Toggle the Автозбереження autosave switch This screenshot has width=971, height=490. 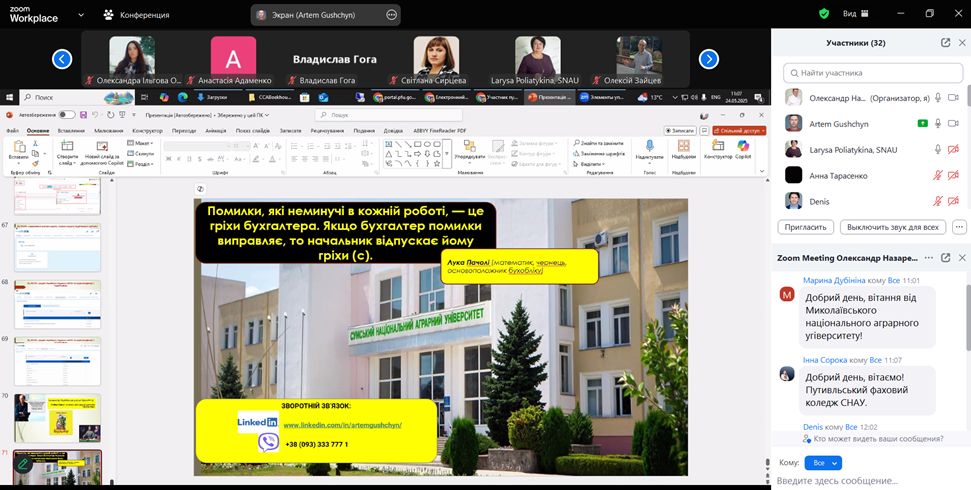pyautogui.click(x=66, y=115)
